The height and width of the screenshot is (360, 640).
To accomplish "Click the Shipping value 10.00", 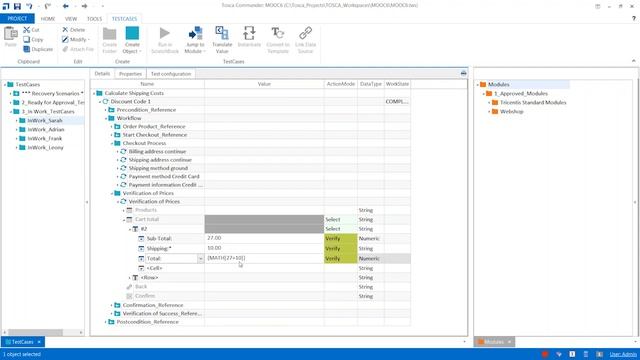I will pos(264,248).
